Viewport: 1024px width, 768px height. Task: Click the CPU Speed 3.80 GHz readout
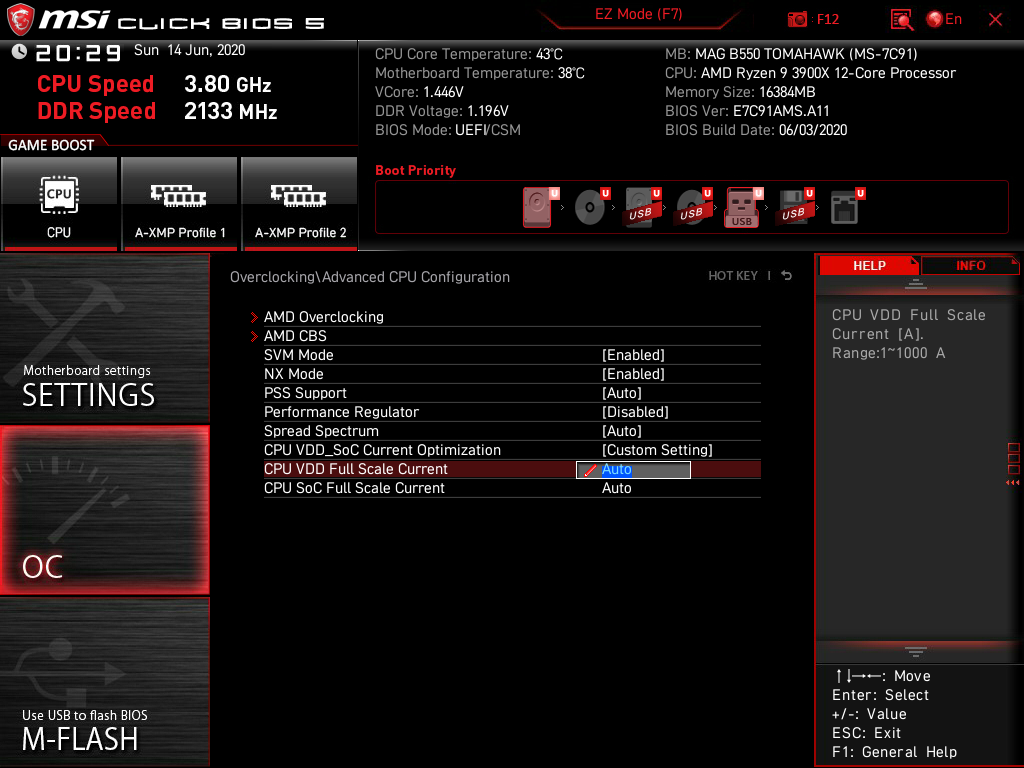coord(154,84)
